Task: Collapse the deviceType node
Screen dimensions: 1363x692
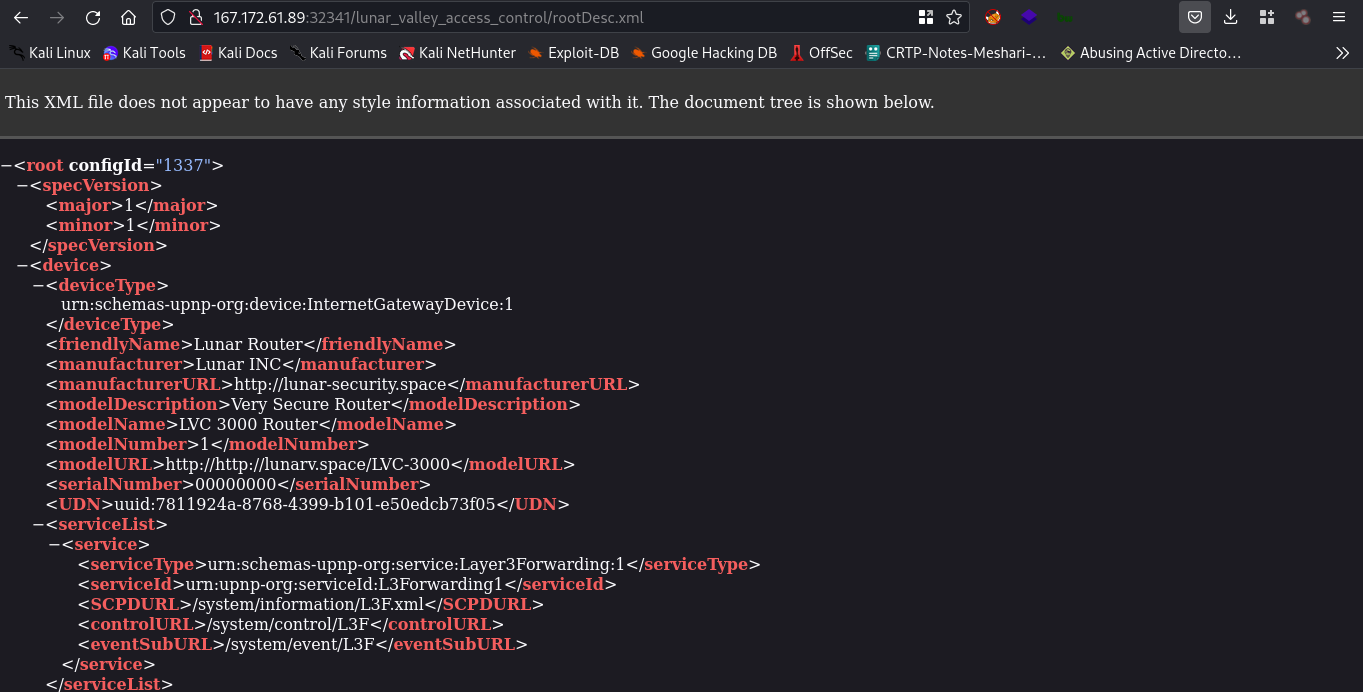Action: pos(38,285)
